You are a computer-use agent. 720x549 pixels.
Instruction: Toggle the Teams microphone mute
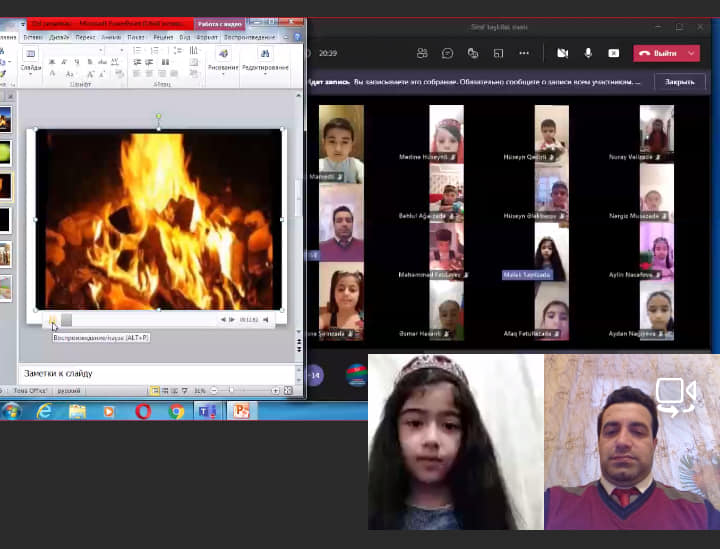pyautogui.click(x=588, y=53)
